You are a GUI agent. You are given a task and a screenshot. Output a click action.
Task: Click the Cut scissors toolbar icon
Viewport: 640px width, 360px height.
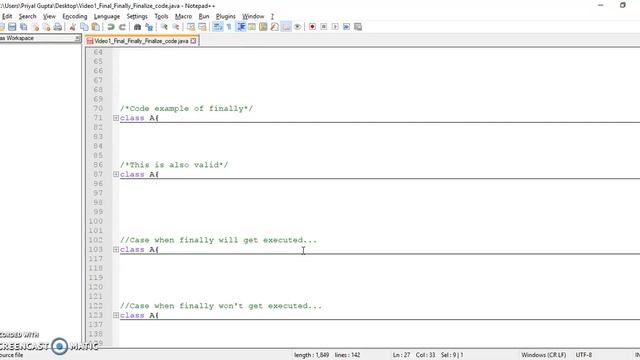click(x=73, y=27)
